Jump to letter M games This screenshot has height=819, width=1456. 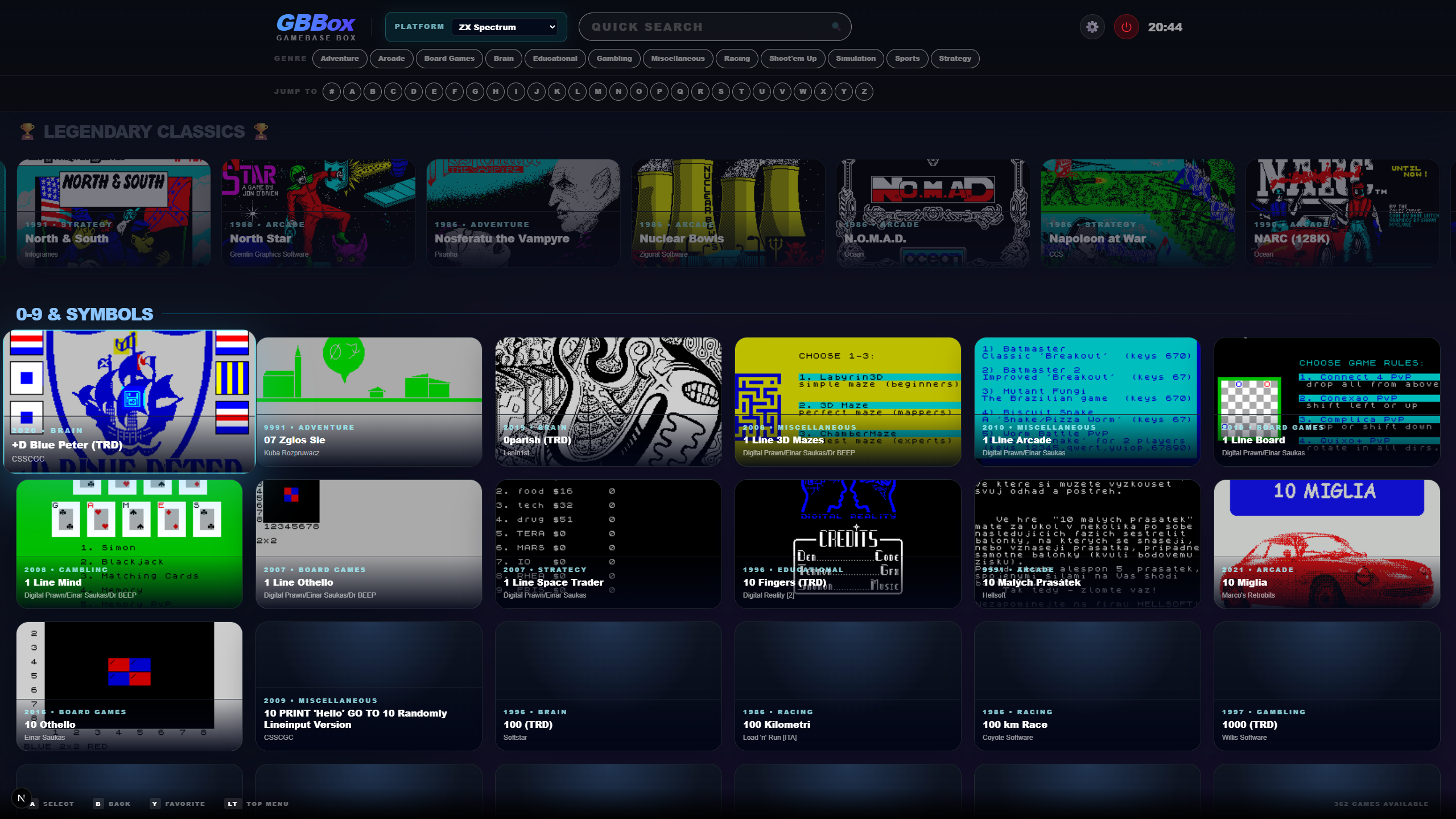click(x=598, y=91)
